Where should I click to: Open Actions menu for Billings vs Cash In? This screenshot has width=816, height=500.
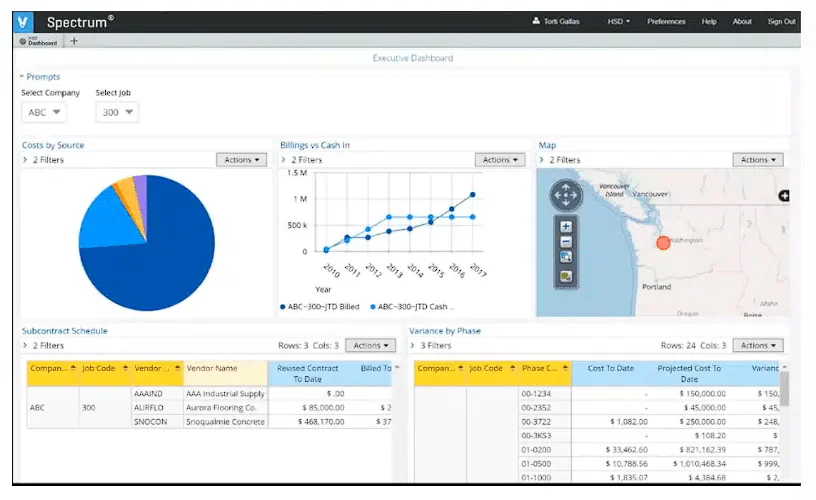(x=500, y=160)
